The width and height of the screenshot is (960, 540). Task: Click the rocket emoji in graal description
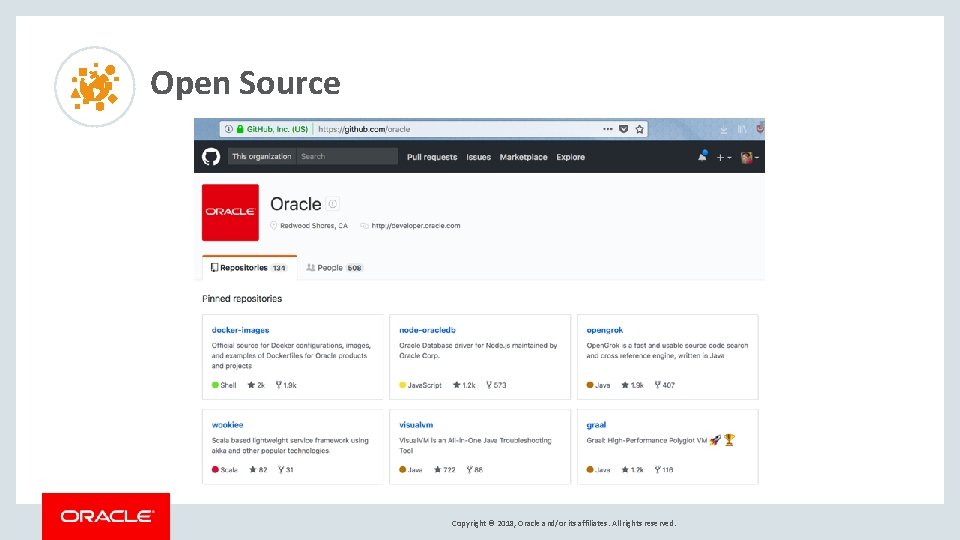point(715,440)
